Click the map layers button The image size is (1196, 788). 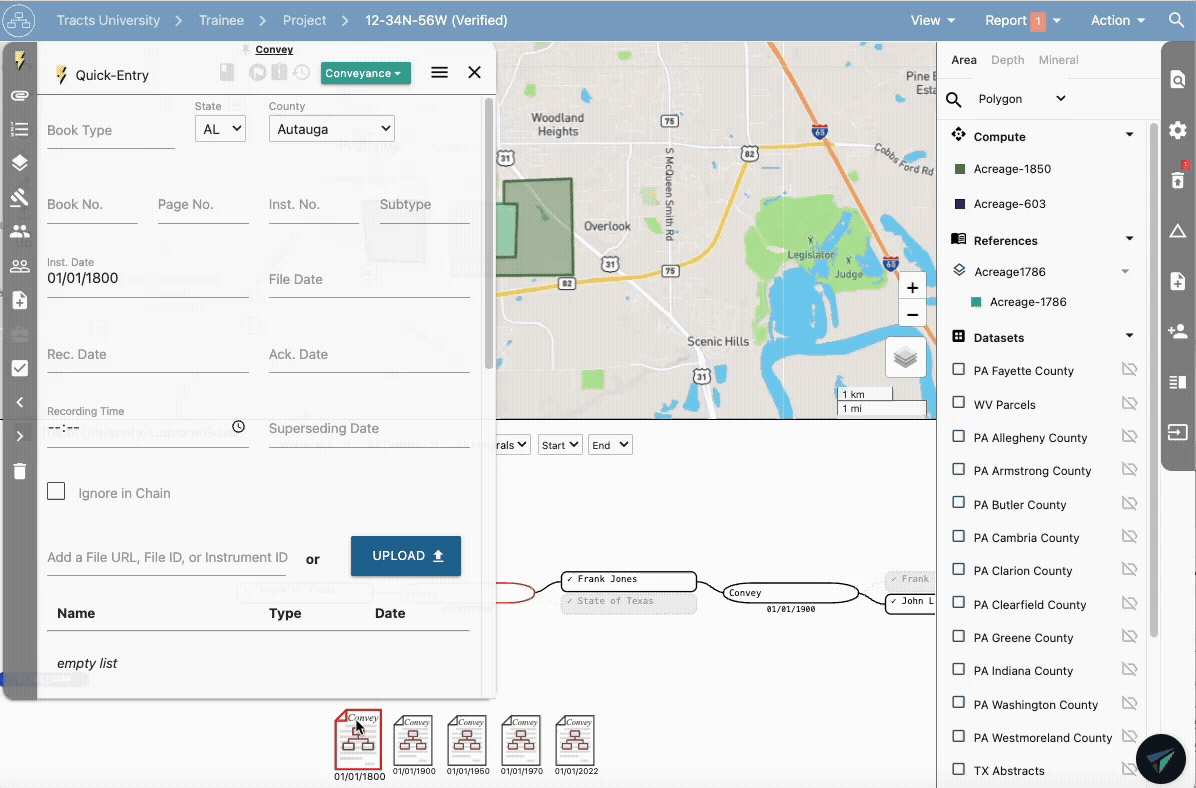click(906, 358)
